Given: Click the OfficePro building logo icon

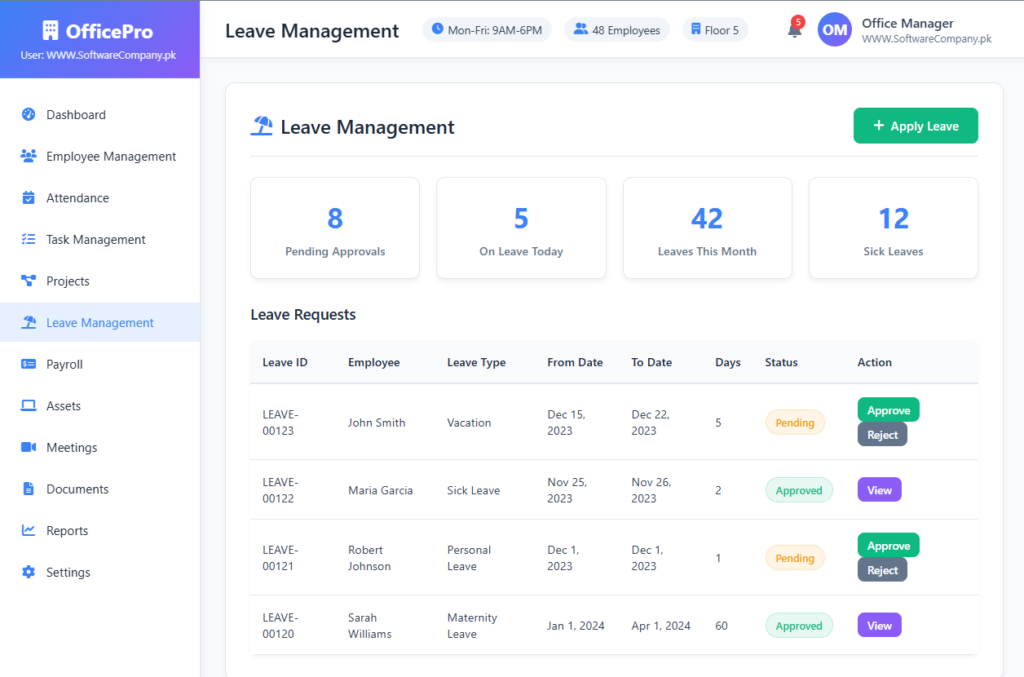Looking at the screenshot, I should (x=51, y=31).
